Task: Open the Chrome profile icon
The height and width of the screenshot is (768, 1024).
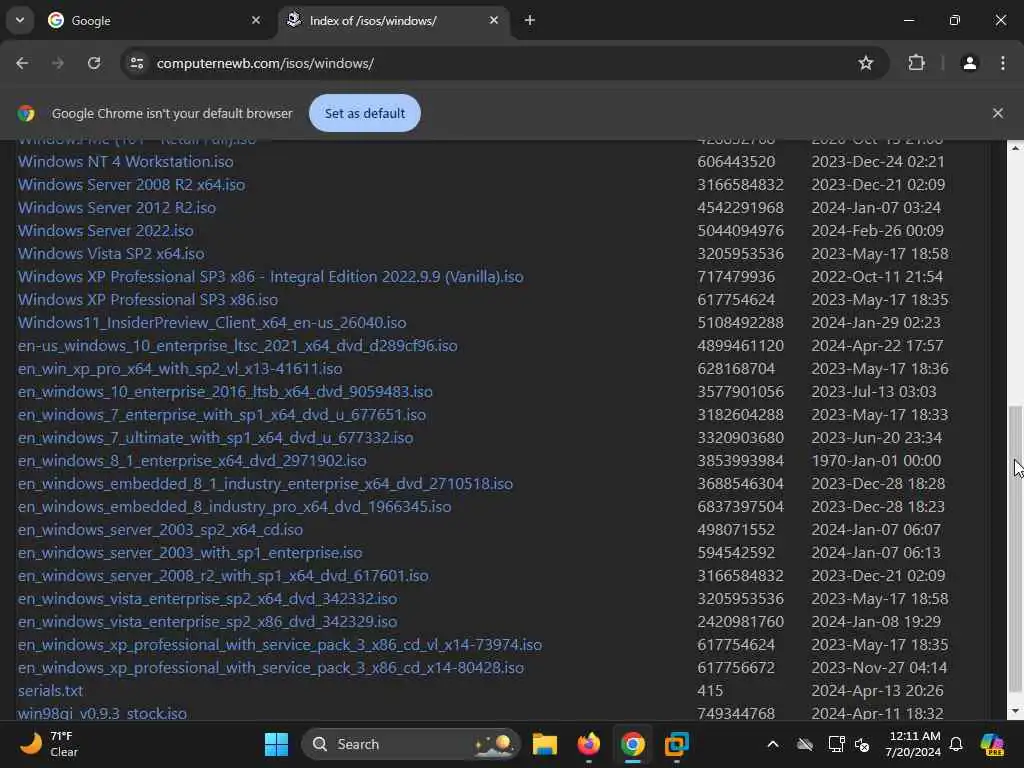Action: (x=969, y=63)
